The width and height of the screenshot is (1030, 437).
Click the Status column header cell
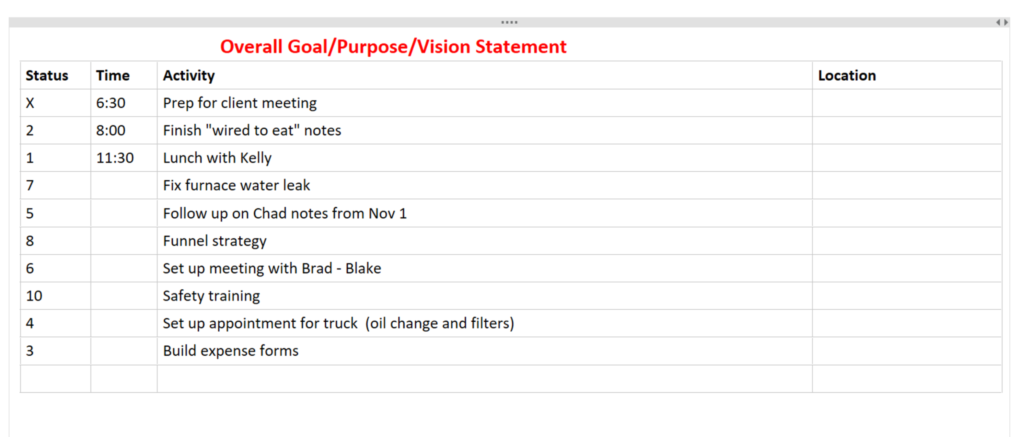56,76
